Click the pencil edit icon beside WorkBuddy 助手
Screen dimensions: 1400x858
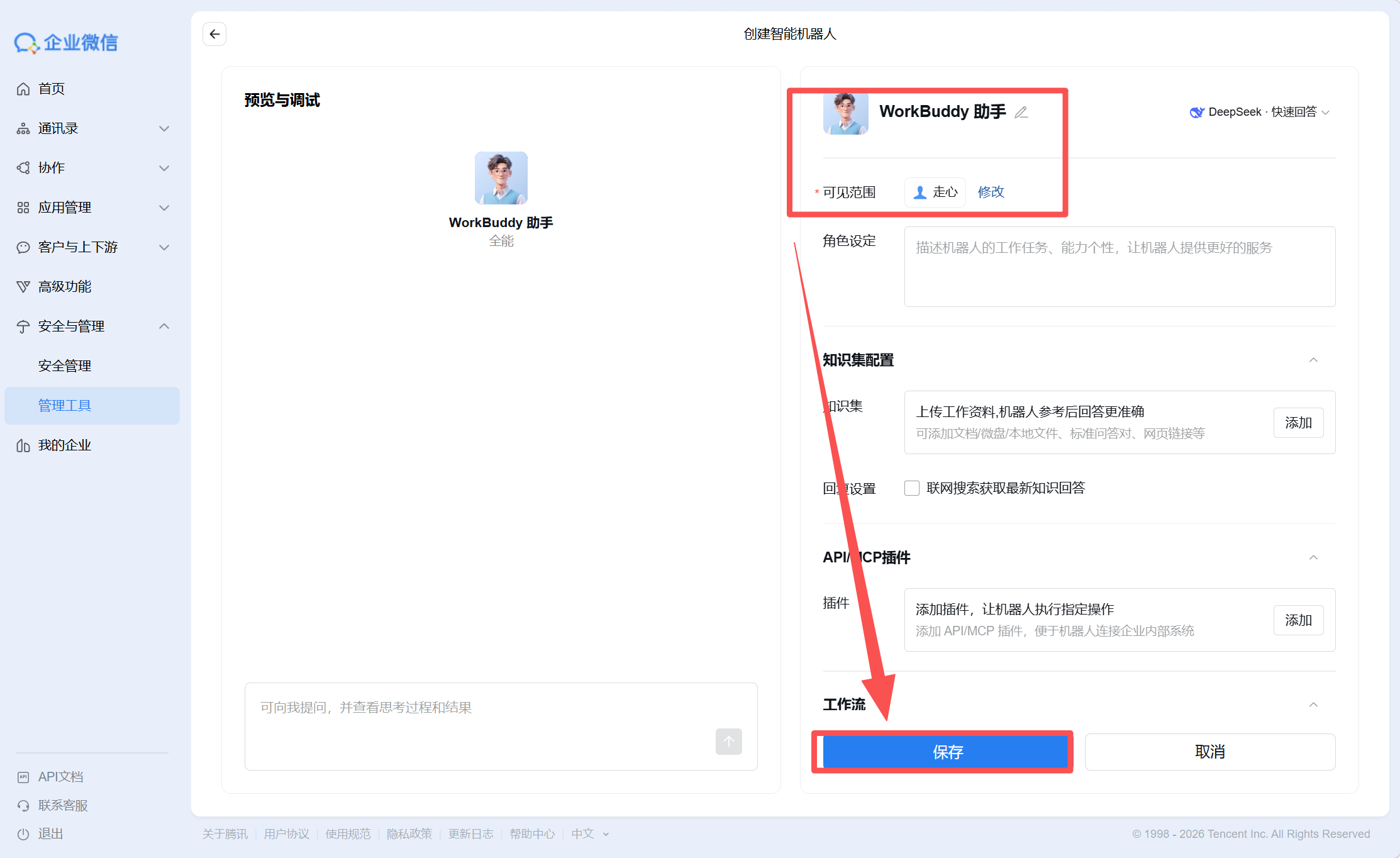pyautogui.click(x=1021, y=112)
